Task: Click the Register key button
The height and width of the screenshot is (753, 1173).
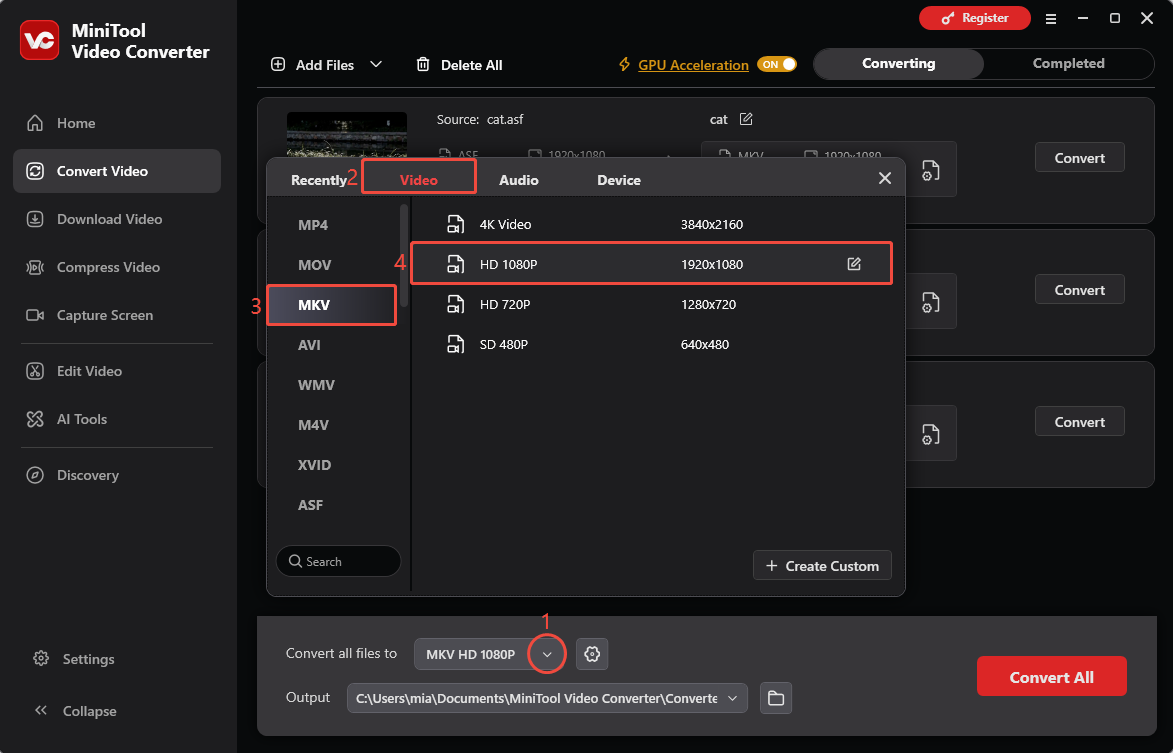Action: 975,18
